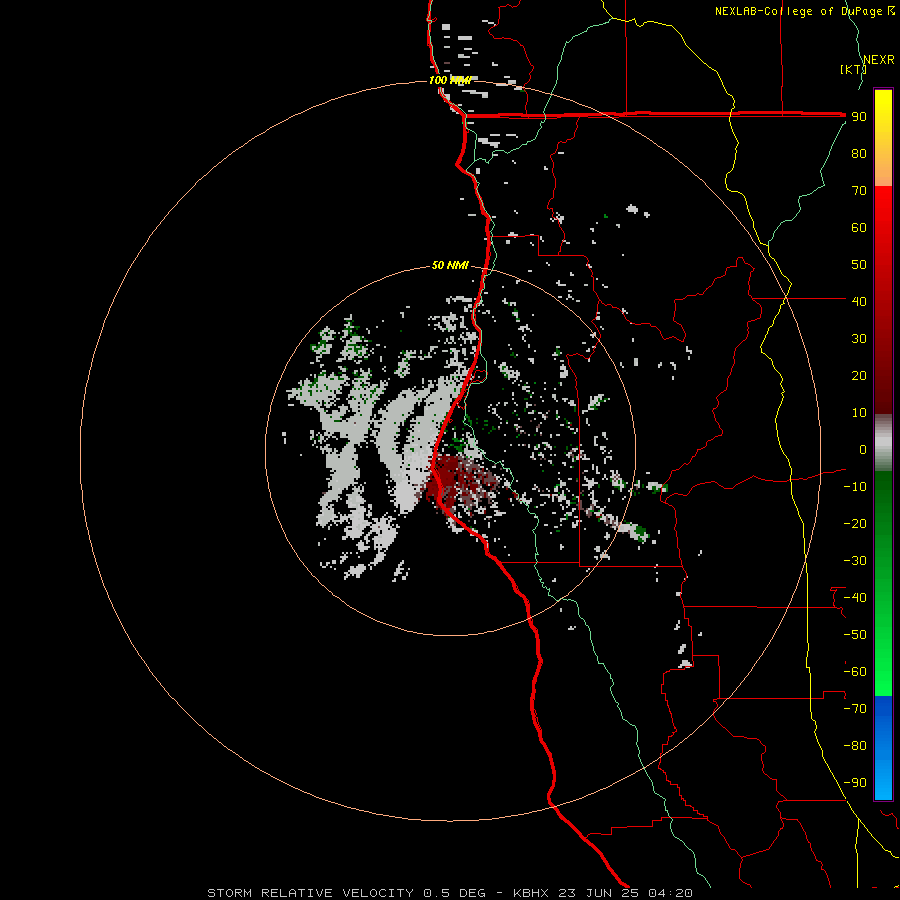Click the -50 knots scale label
The width and height of the screenshot is (900, 900).
pyautogui.click(x=855, y=635)
